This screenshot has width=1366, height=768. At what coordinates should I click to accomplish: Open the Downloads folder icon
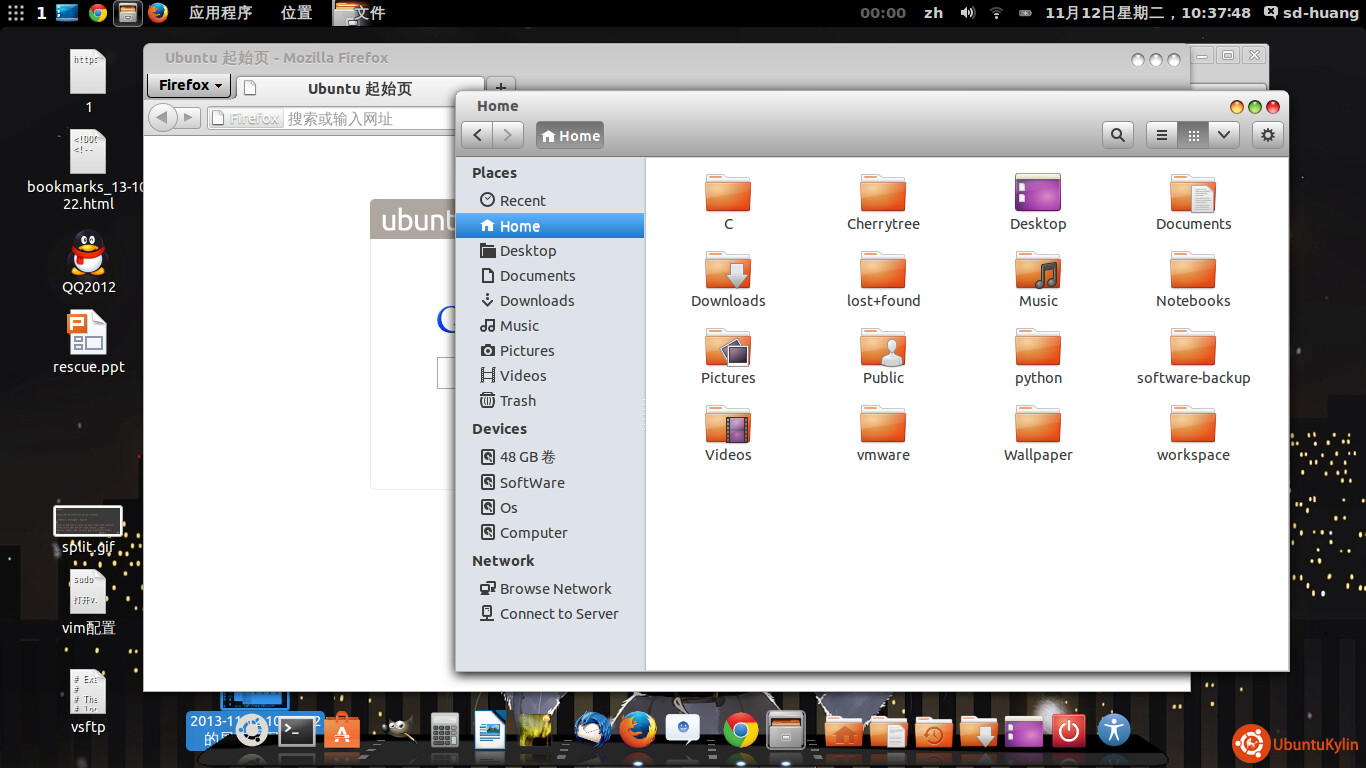(x=728, y=271)
